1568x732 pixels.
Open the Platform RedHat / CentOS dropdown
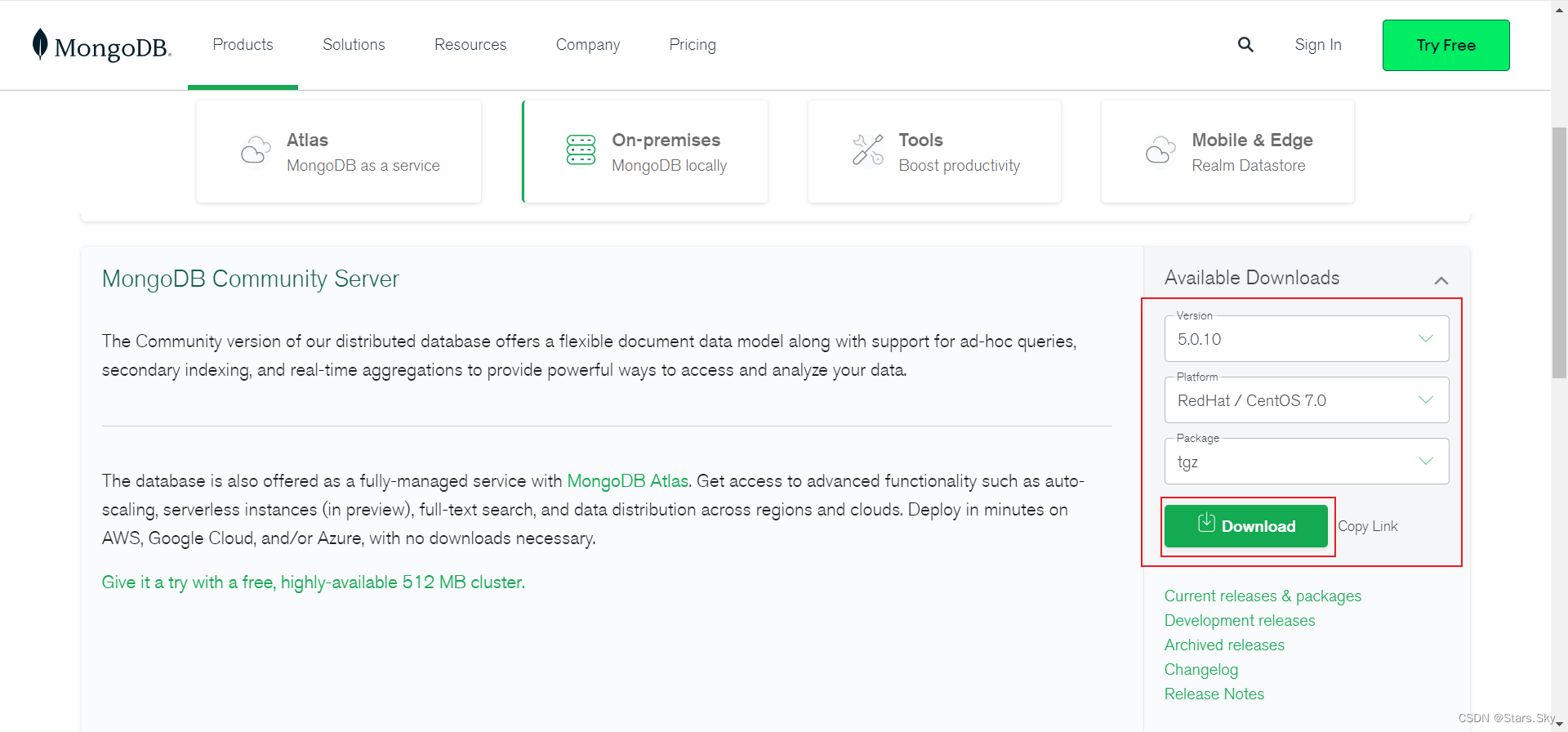(x=1306, y=400)
